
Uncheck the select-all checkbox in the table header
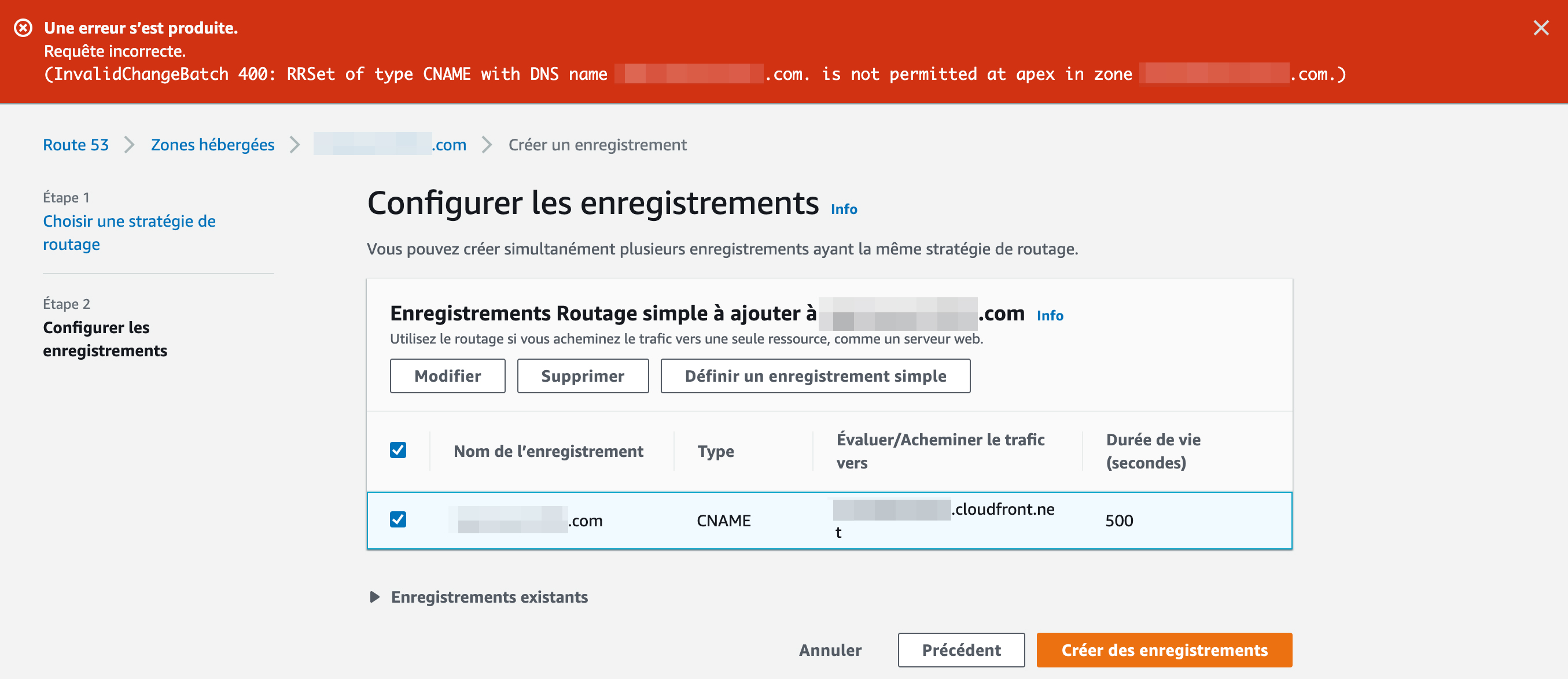(x=399, y=450)
